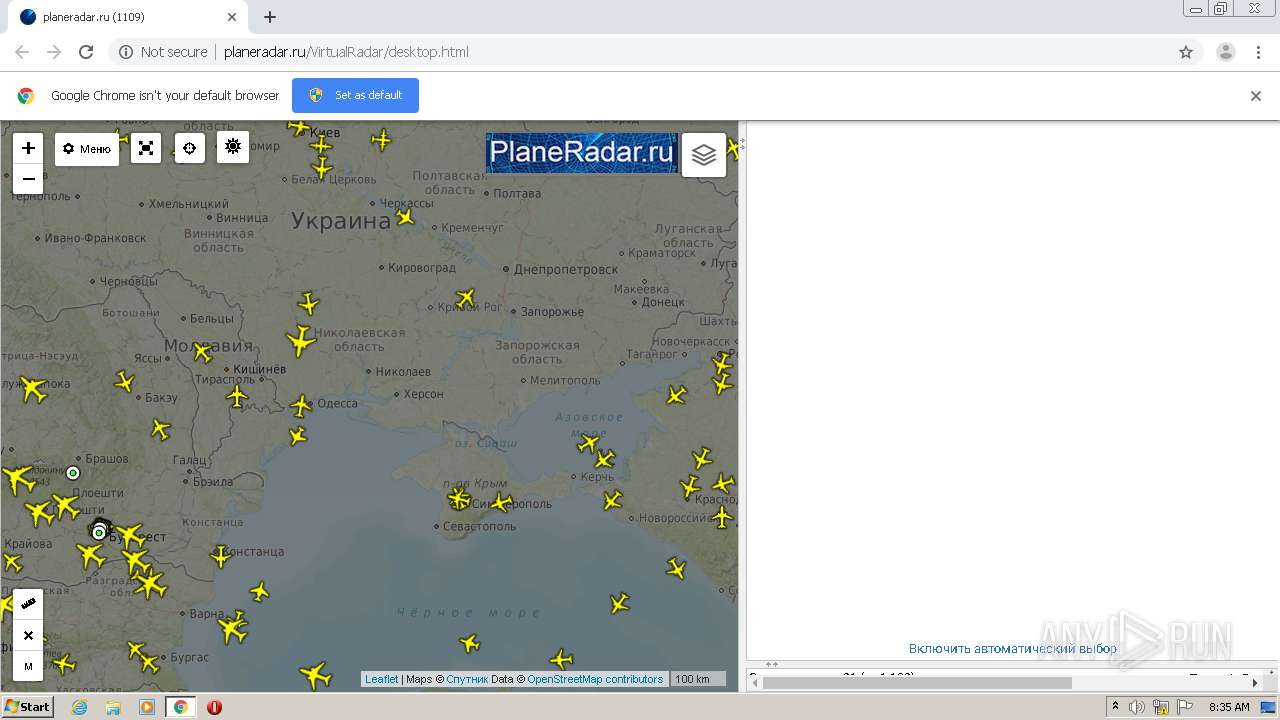Viewport: 1280px width, 720px height.
Task: View Not secure site information
Action: (163, 52)
